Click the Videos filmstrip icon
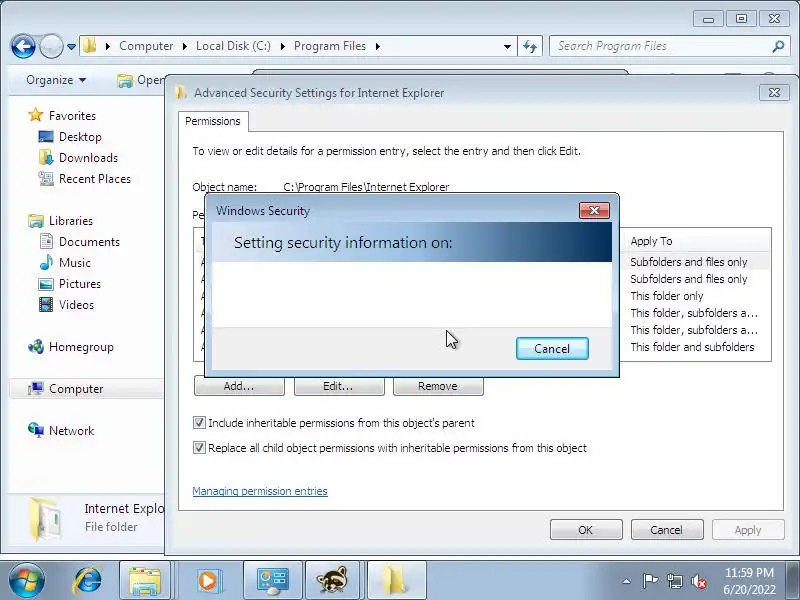 (x=46, y=305)
